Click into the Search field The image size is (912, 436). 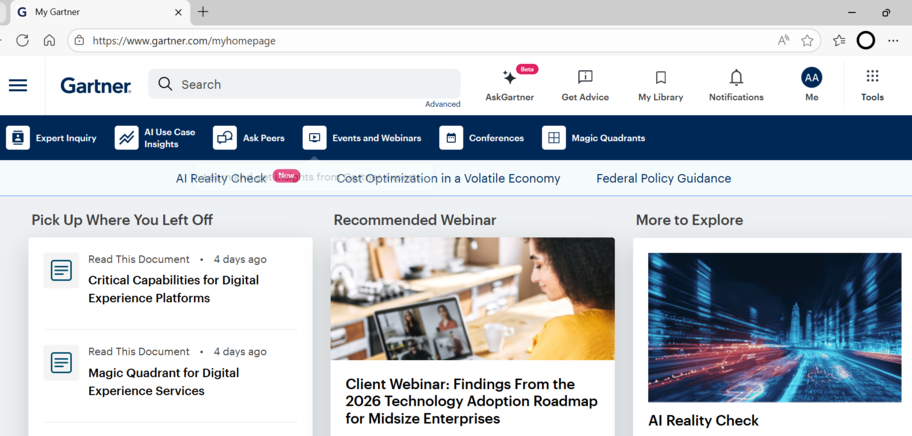[x=304, y=84]
